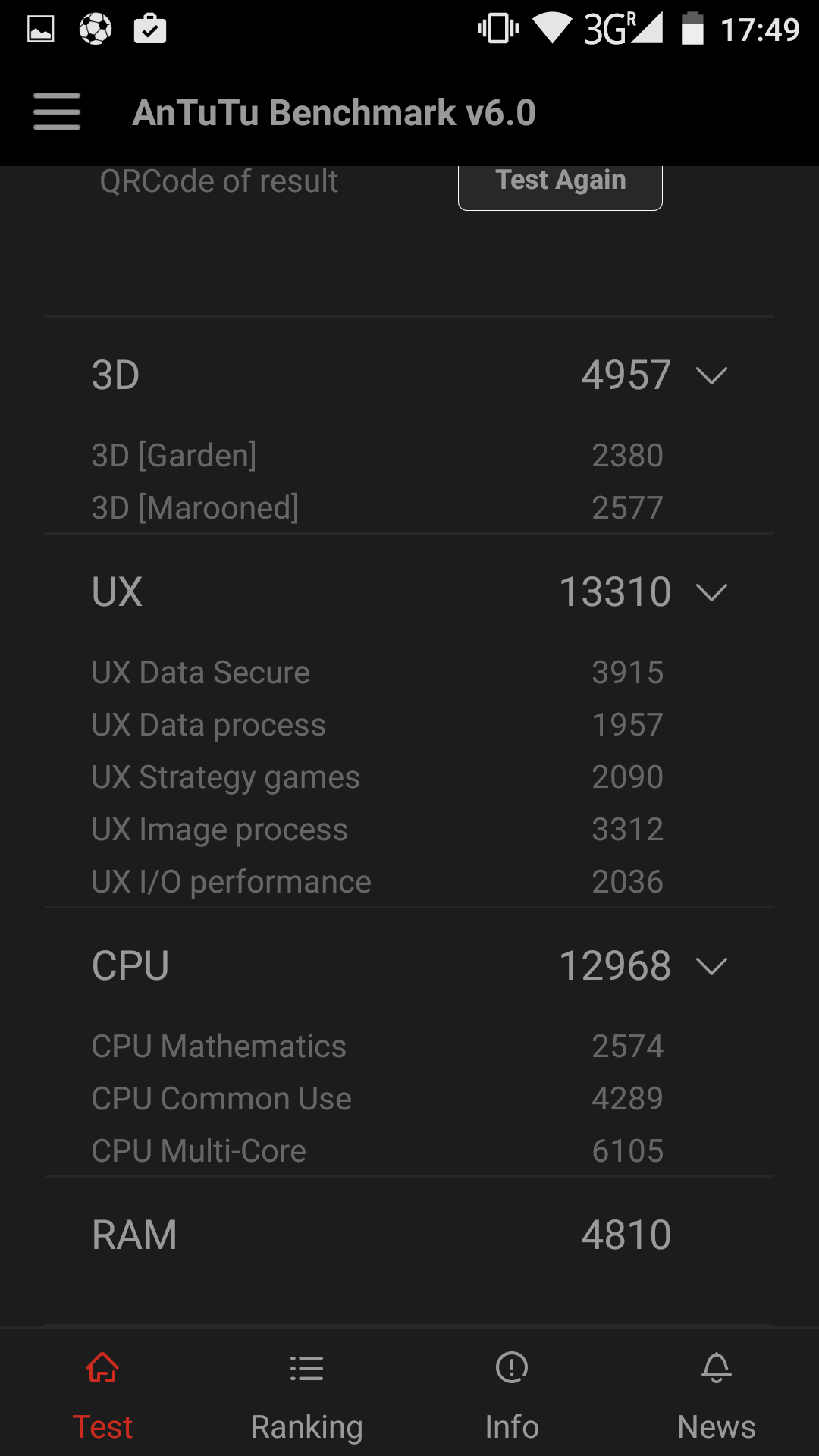Tap the Test home icon
Viewport: 819px width, 1456px height.
pos(102,1368)
